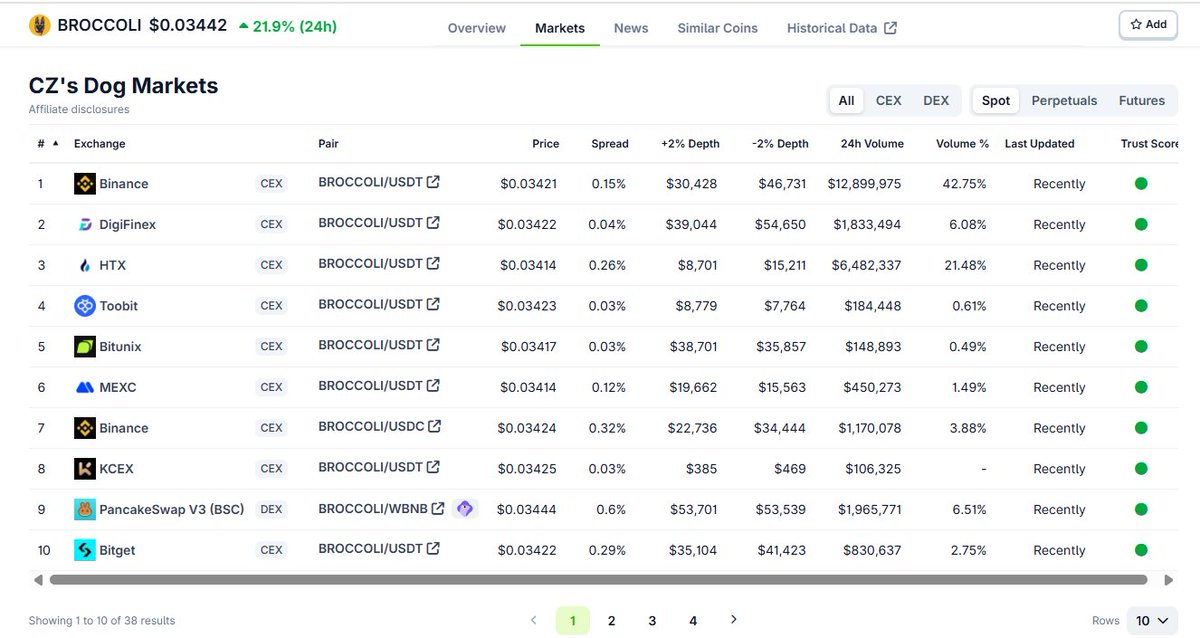The height and width of the screenshot is (638, 1200).
Task: Click the PancakeSwap V3 logo
Action: pos(85,509)
